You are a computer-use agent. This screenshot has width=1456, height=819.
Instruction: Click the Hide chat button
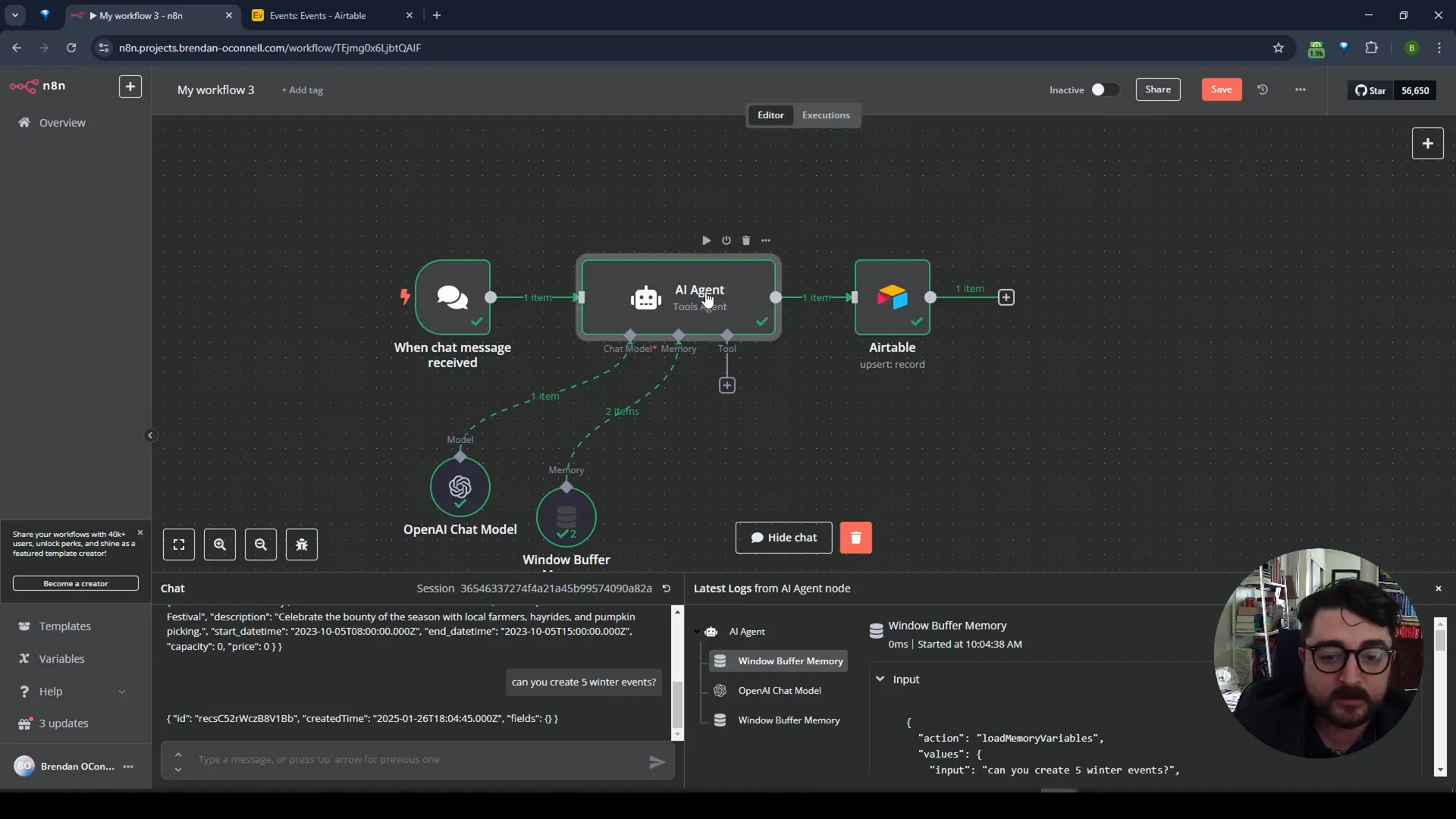click(784, 537)
